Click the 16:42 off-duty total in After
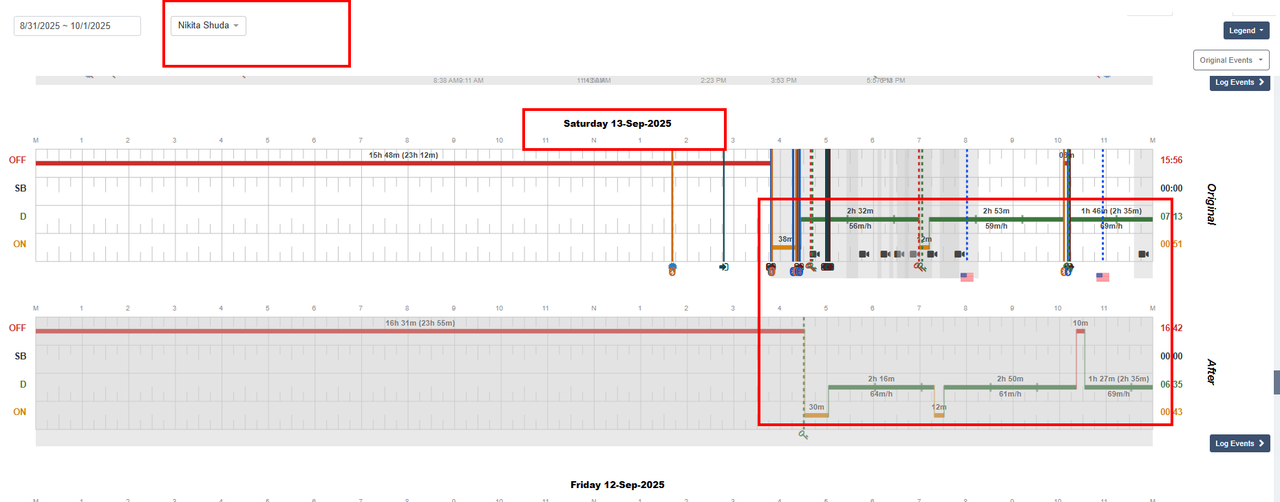1280x502 pixels. [1171, 328]
